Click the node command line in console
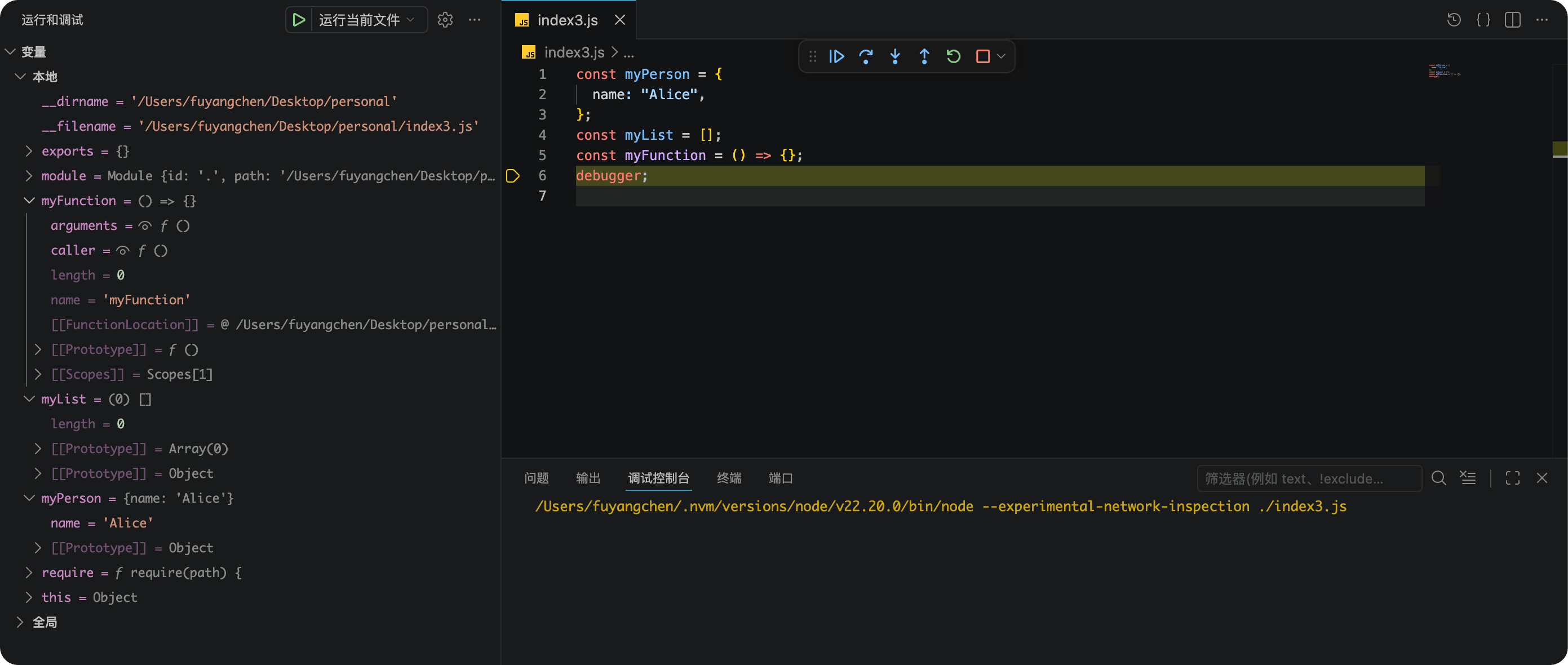This screenshot has height=665, width=1568. click(x=941, y=506)
